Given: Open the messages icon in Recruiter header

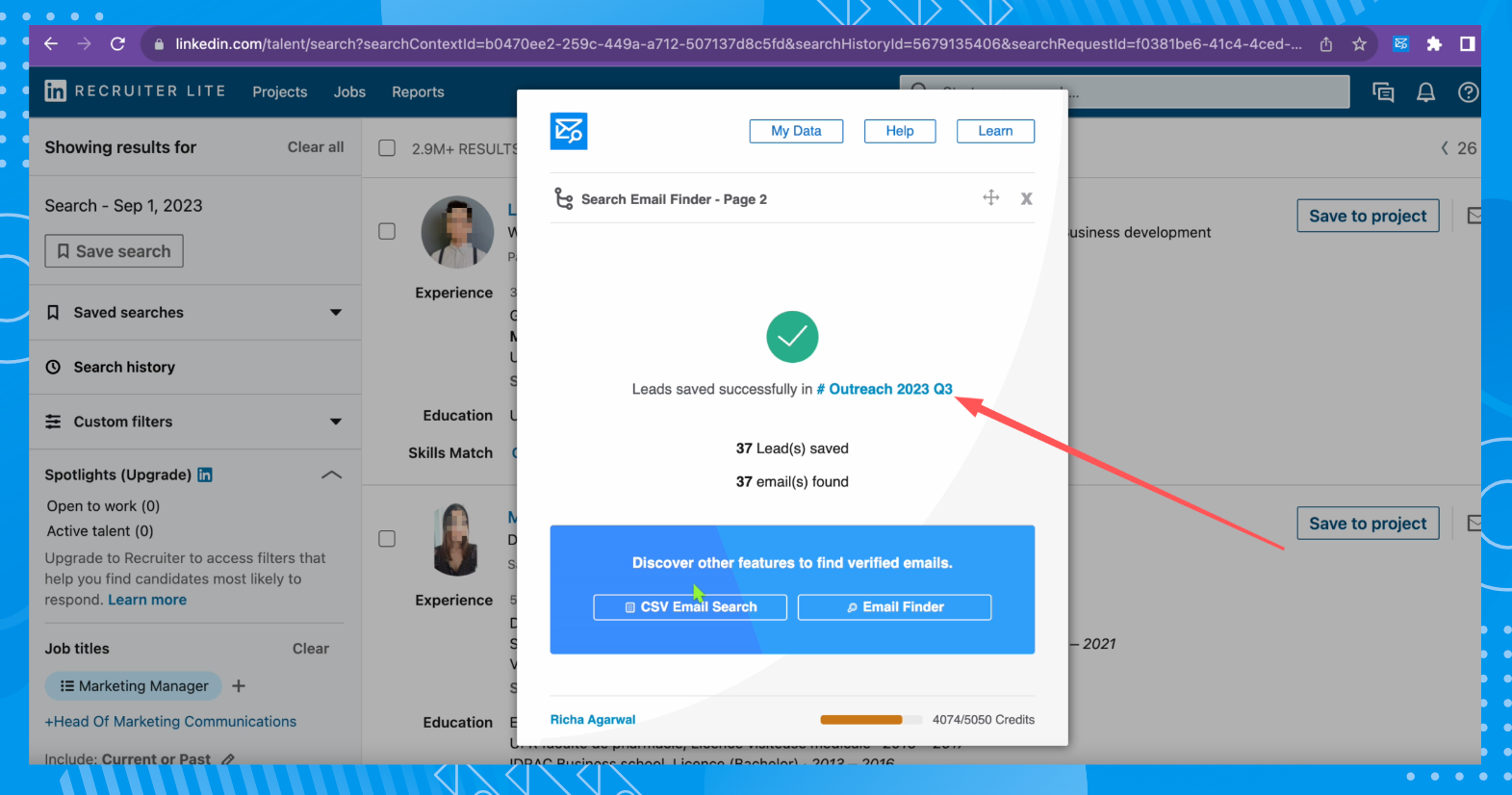Looking at the screenshot, I should pos(1383,92).
